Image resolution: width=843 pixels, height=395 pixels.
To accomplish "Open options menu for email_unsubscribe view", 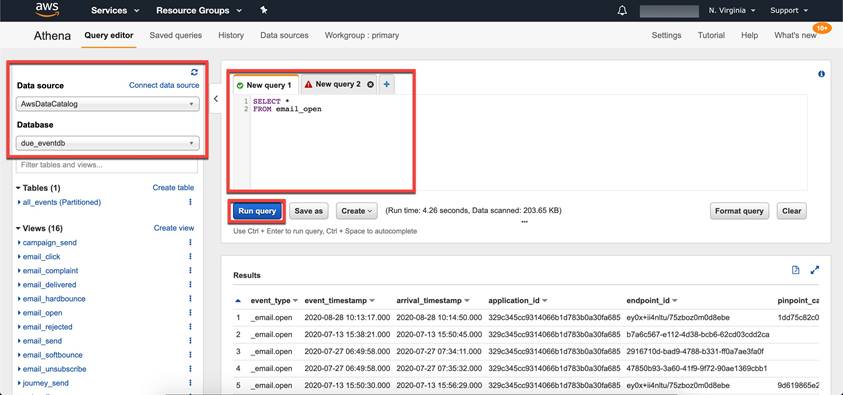I will 190,369.
